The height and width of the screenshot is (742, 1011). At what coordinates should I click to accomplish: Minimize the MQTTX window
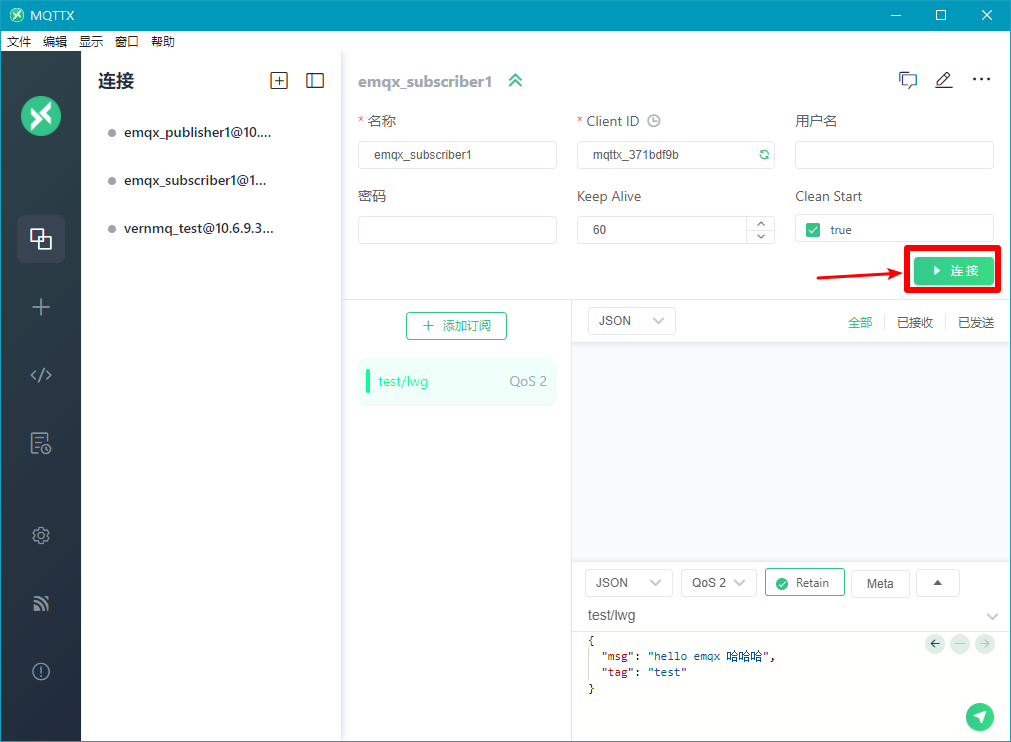pyautogui.click(x=896, y=15)
